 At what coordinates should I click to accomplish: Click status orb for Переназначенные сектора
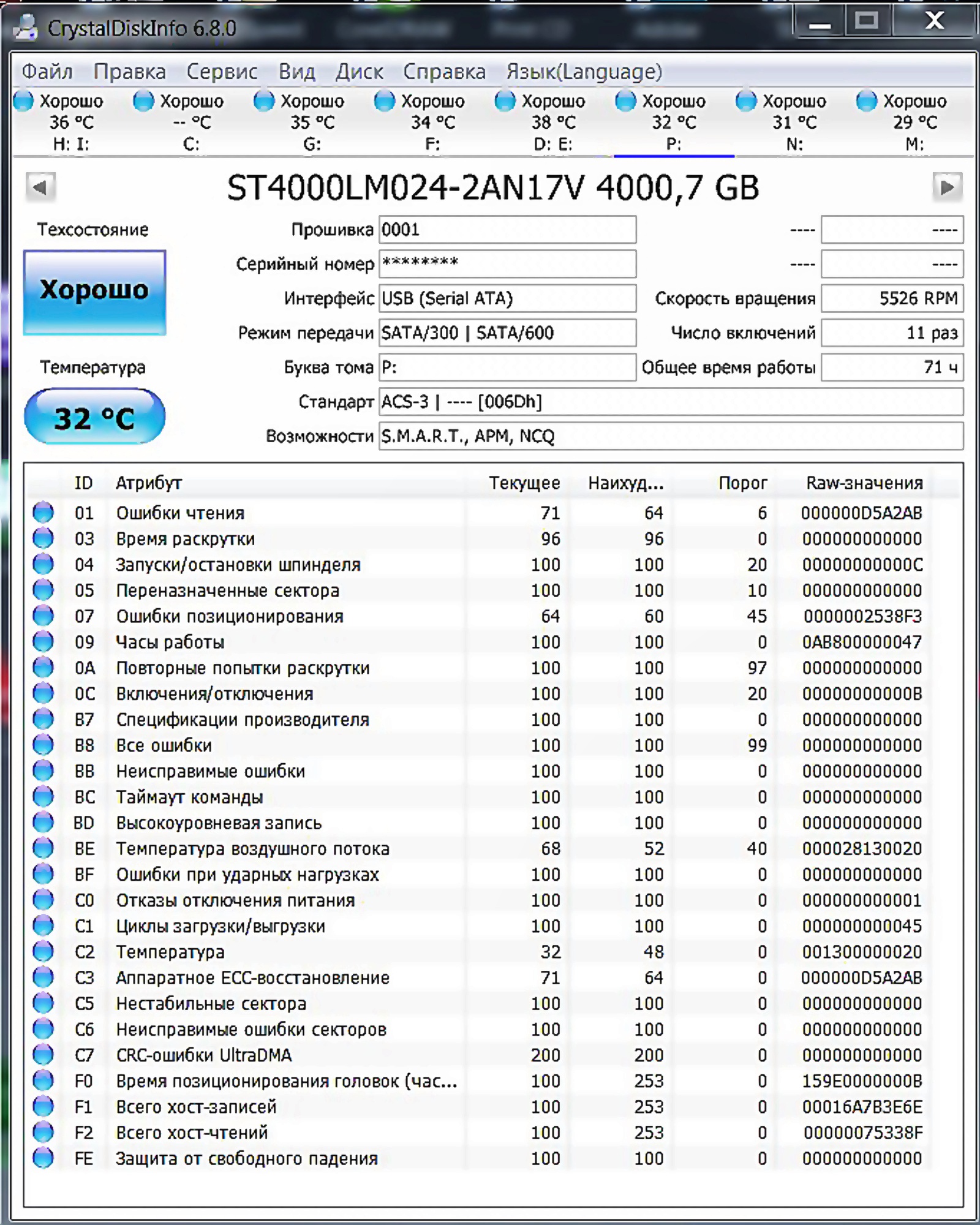pyautogui.click(x=43, y=589)
